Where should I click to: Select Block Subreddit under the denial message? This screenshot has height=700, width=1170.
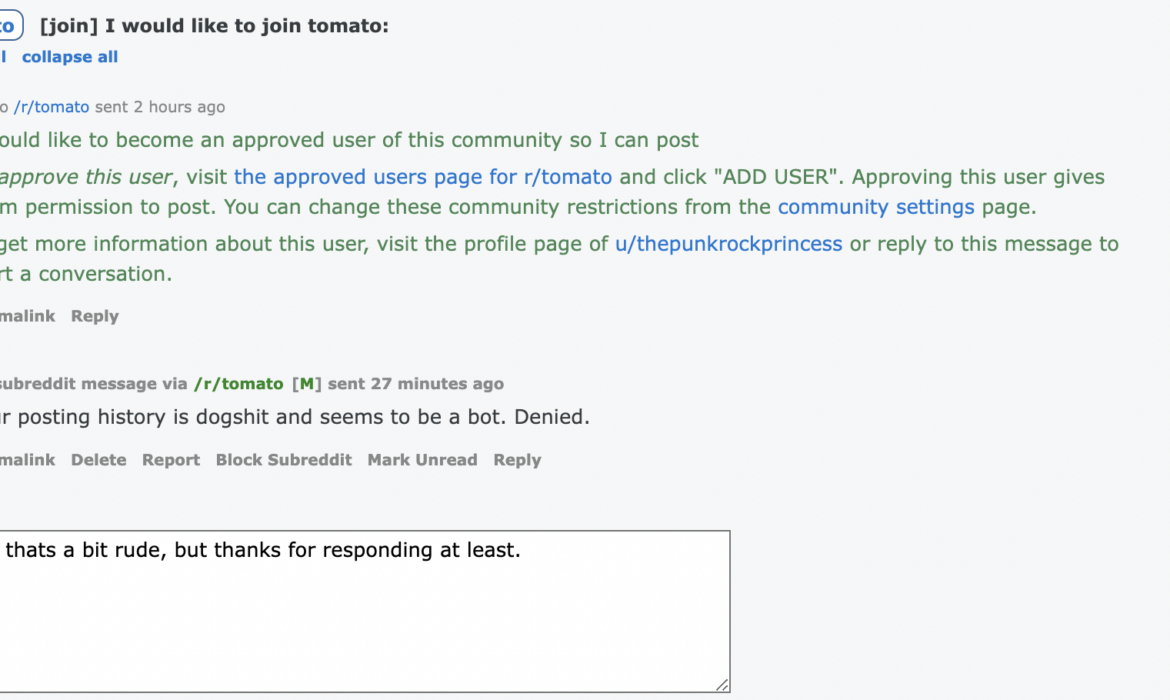[x=284, y=460]
